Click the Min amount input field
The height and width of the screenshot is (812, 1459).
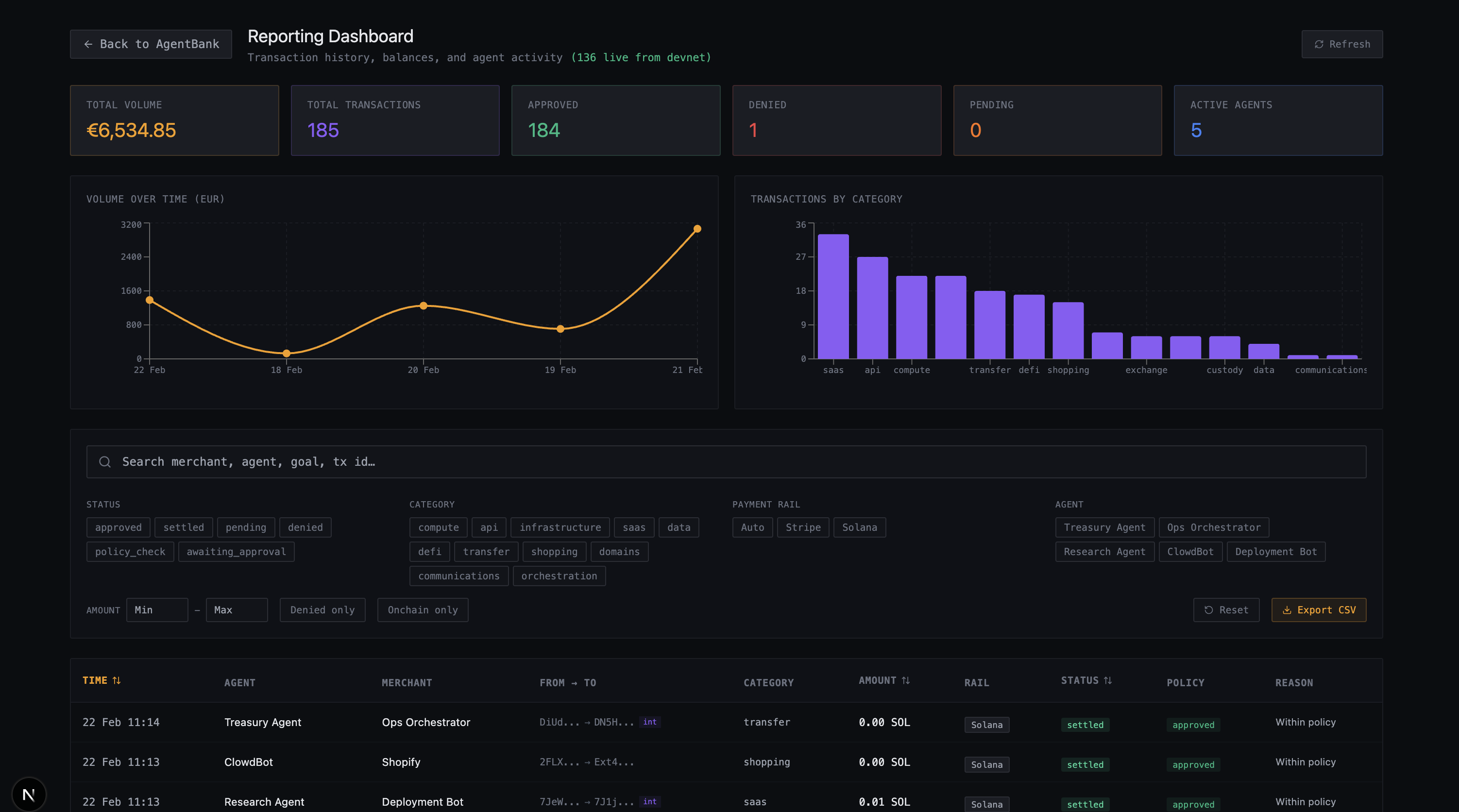(157, 610)
